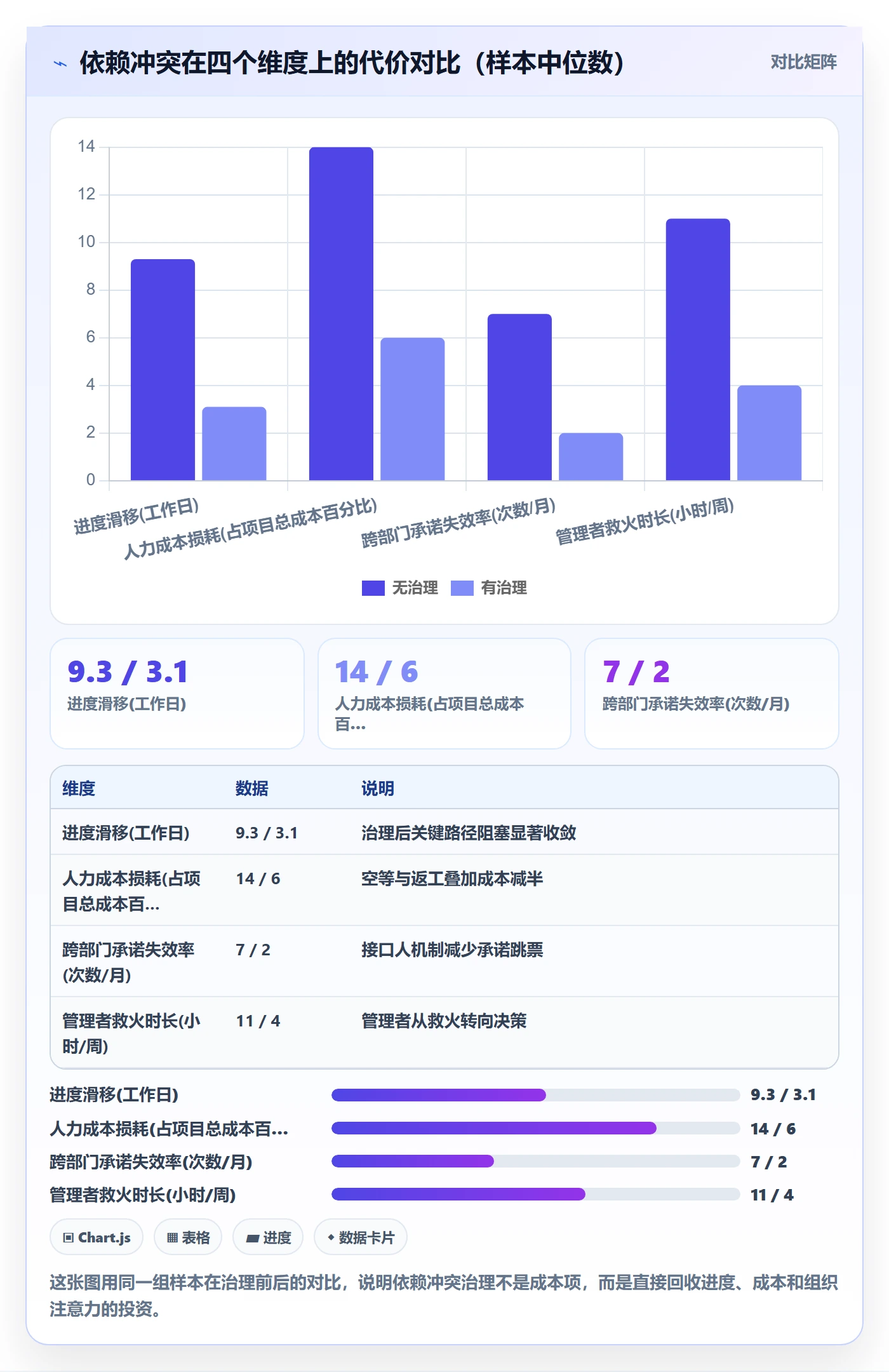Click the 有治理 legend color box
This screenshot has height=1372, width=889.
[x=462, y=588]
